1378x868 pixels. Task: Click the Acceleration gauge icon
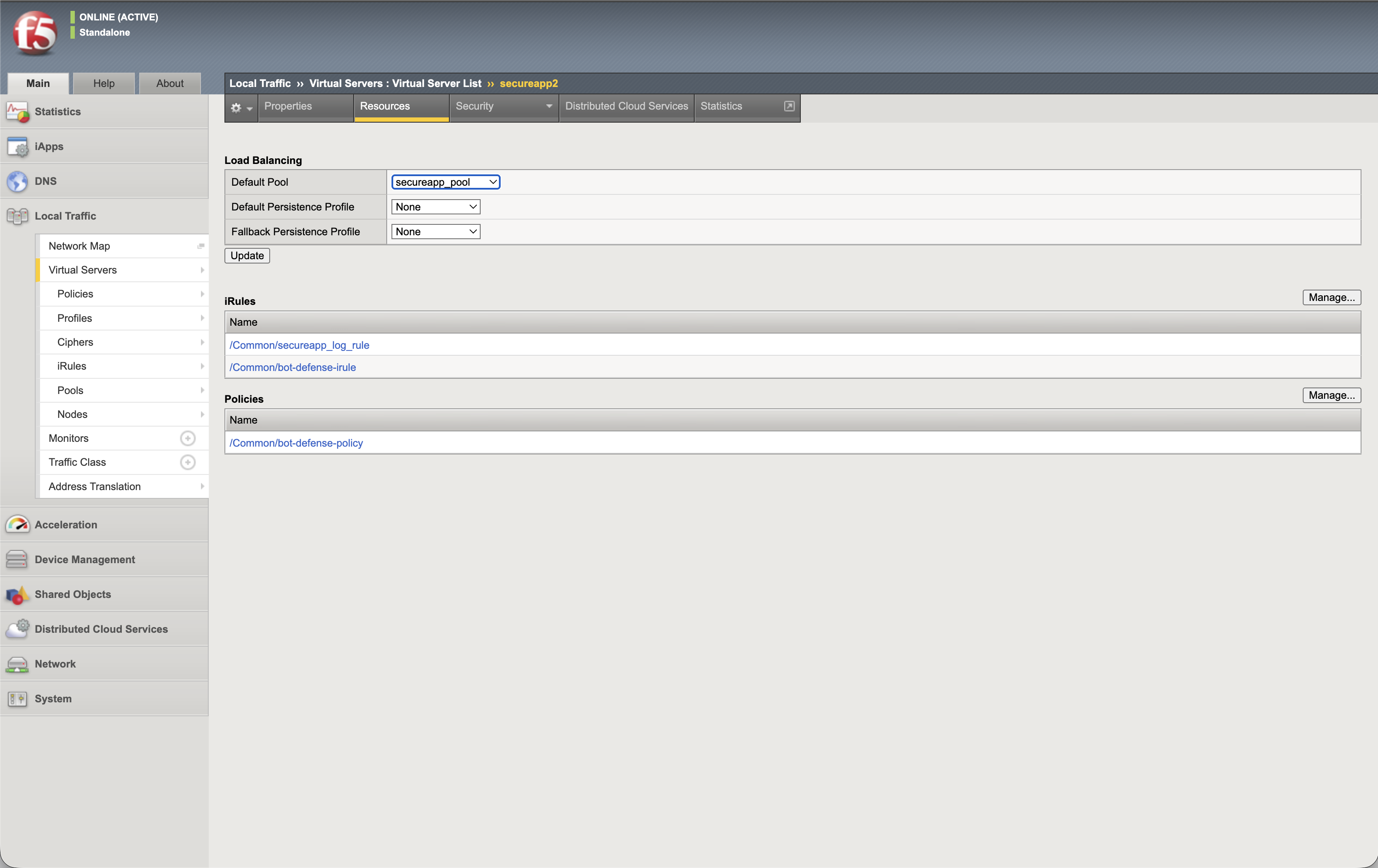coord(17,525)
